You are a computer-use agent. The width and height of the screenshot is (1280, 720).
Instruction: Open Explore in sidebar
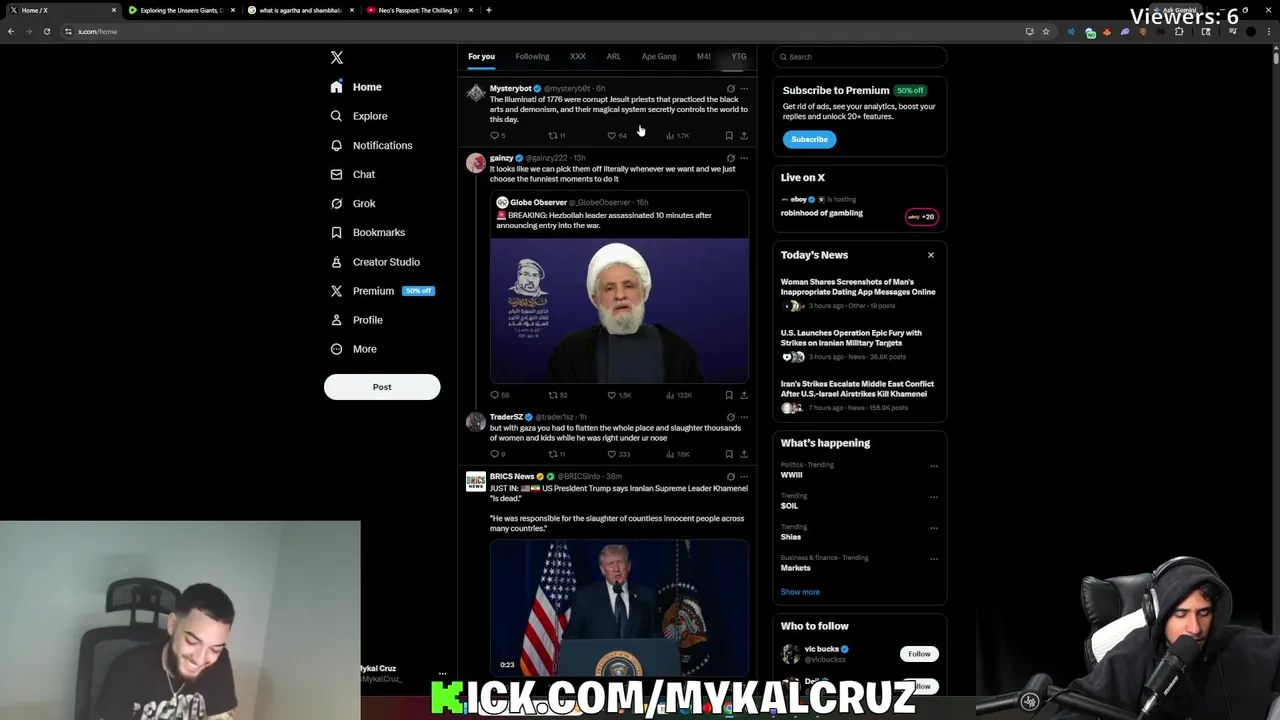click(359, 116)
